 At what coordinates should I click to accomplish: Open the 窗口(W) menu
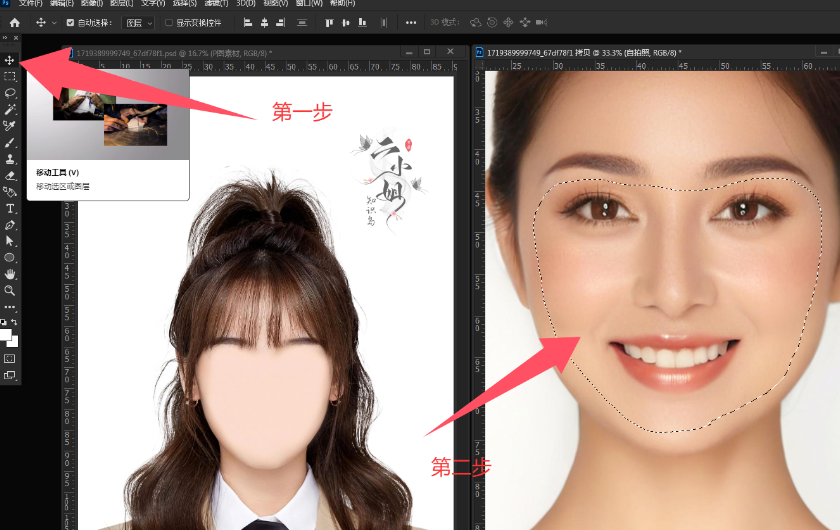pos(309,3)
